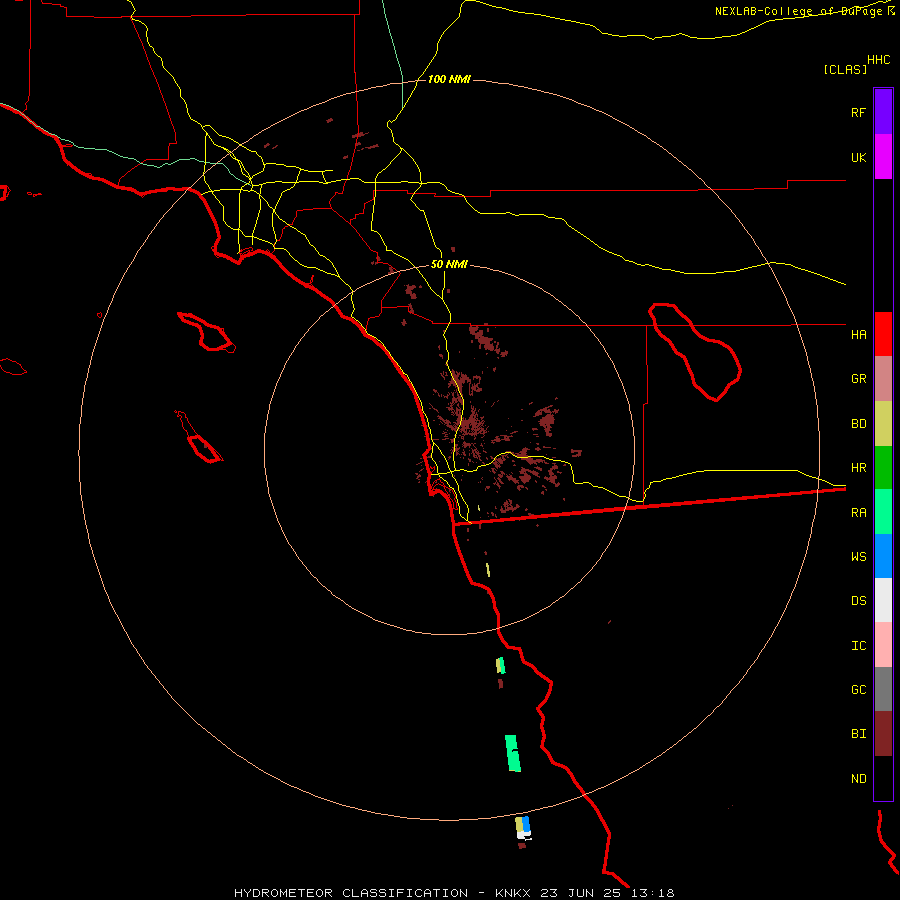This screenshot has width=900, height=900.
Task: Click the KNKX station identifier
Action: pos(513,893)
